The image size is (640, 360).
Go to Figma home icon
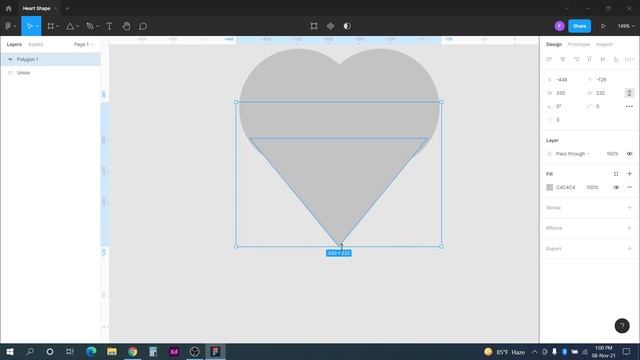[9, 8]
